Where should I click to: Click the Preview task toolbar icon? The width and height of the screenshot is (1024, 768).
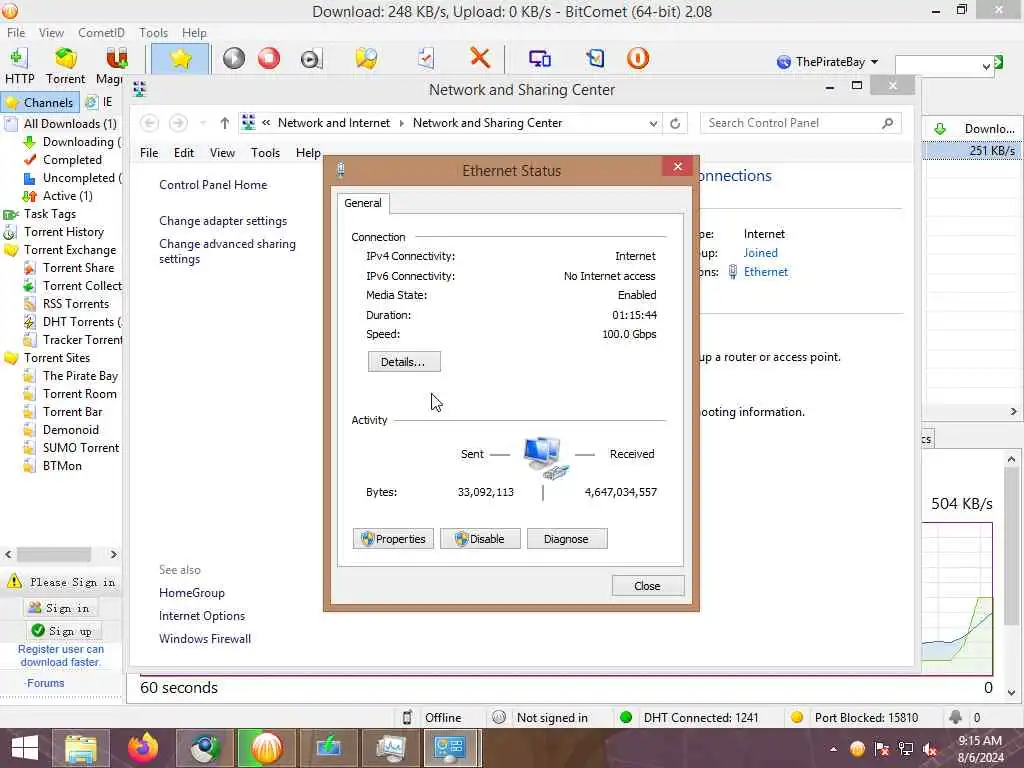pos(311,59)
